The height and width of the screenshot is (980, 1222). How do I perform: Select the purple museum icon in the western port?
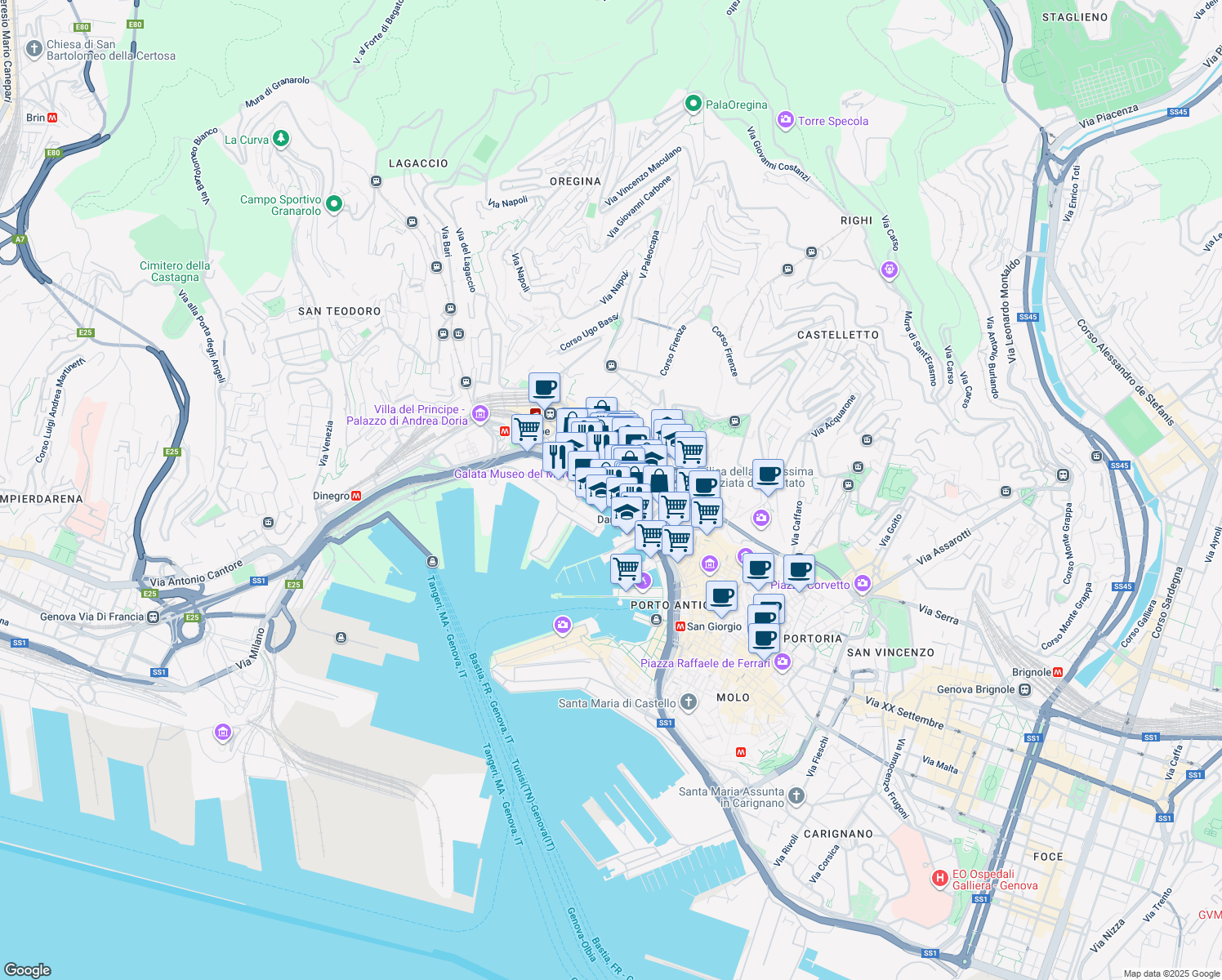(222, 733)
